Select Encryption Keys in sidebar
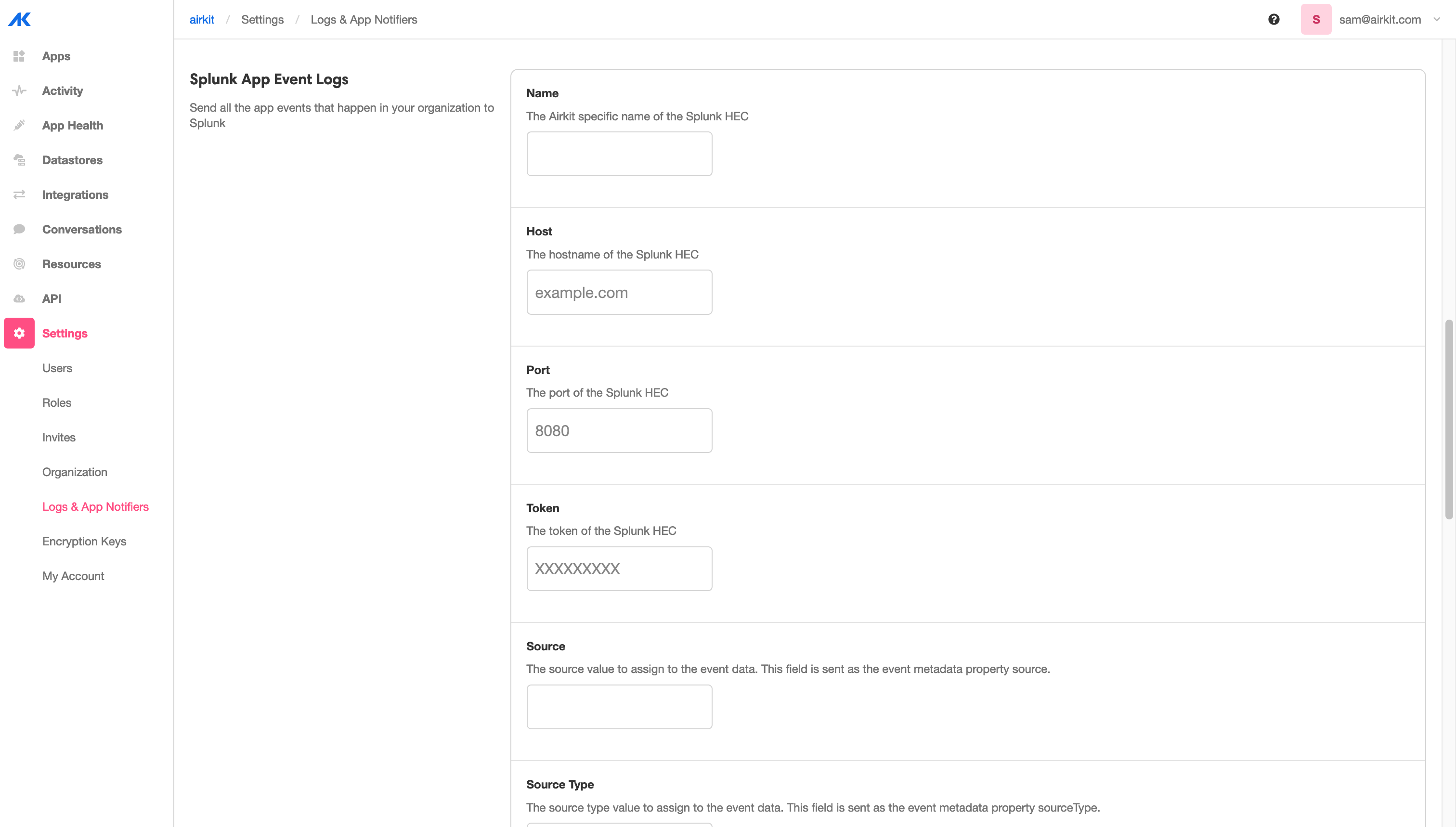Screen dimensions: 1456x827 pos(84,541)
